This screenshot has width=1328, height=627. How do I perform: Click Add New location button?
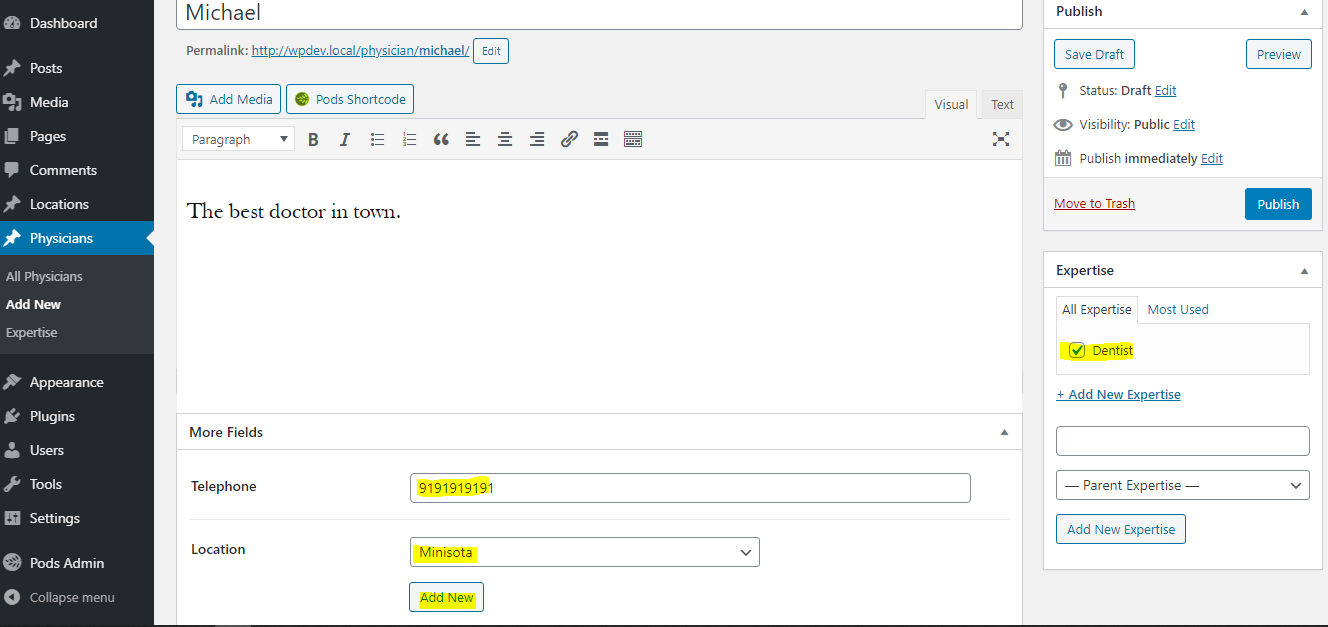click(446, 597)
